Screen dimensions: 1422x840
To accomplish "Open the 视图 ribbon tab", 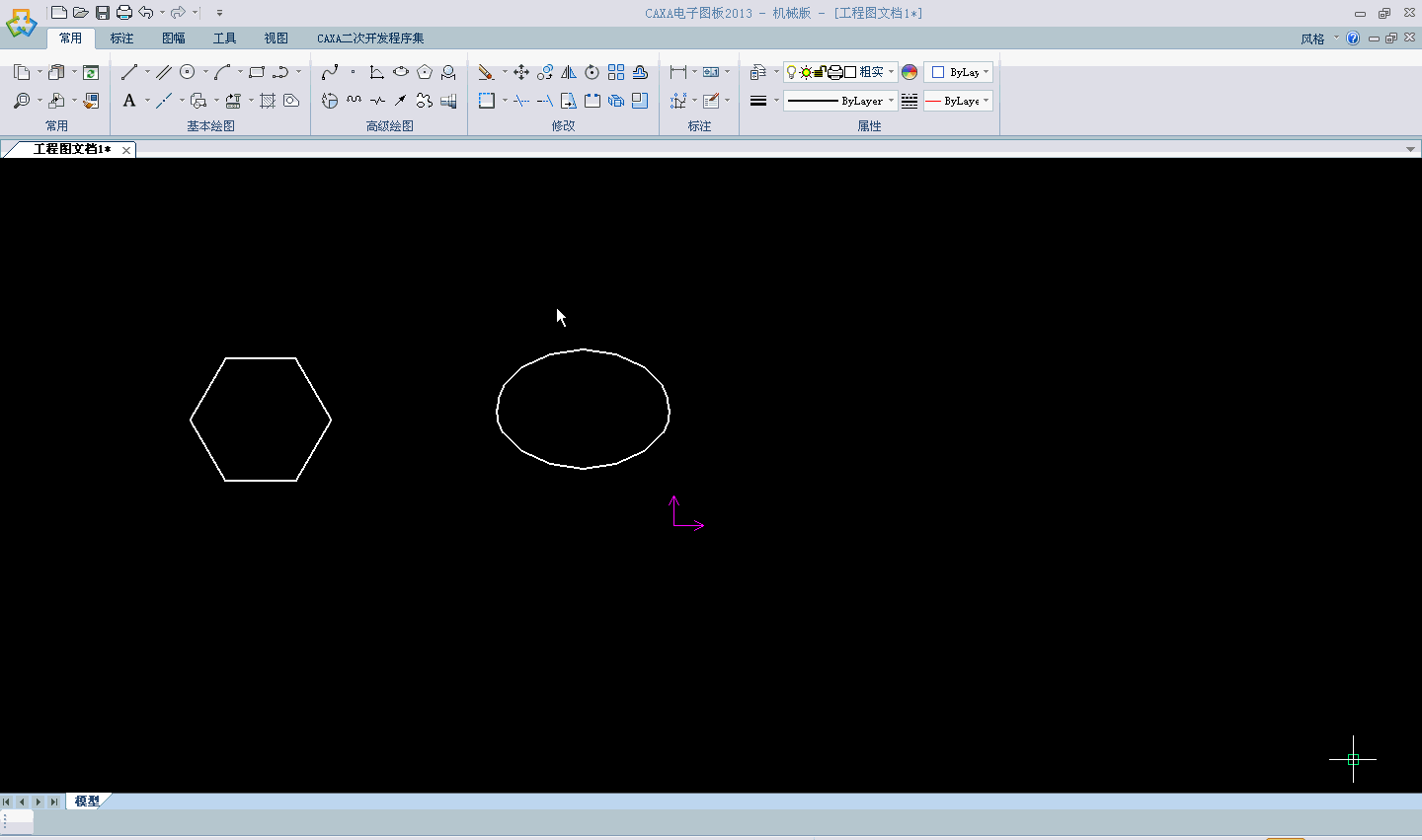I will tap(276, 38).
